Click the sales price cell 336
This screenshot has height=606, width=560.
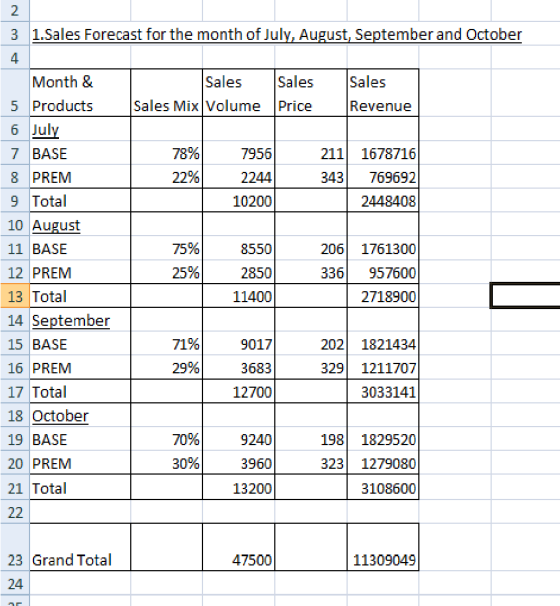pos(311,273)
